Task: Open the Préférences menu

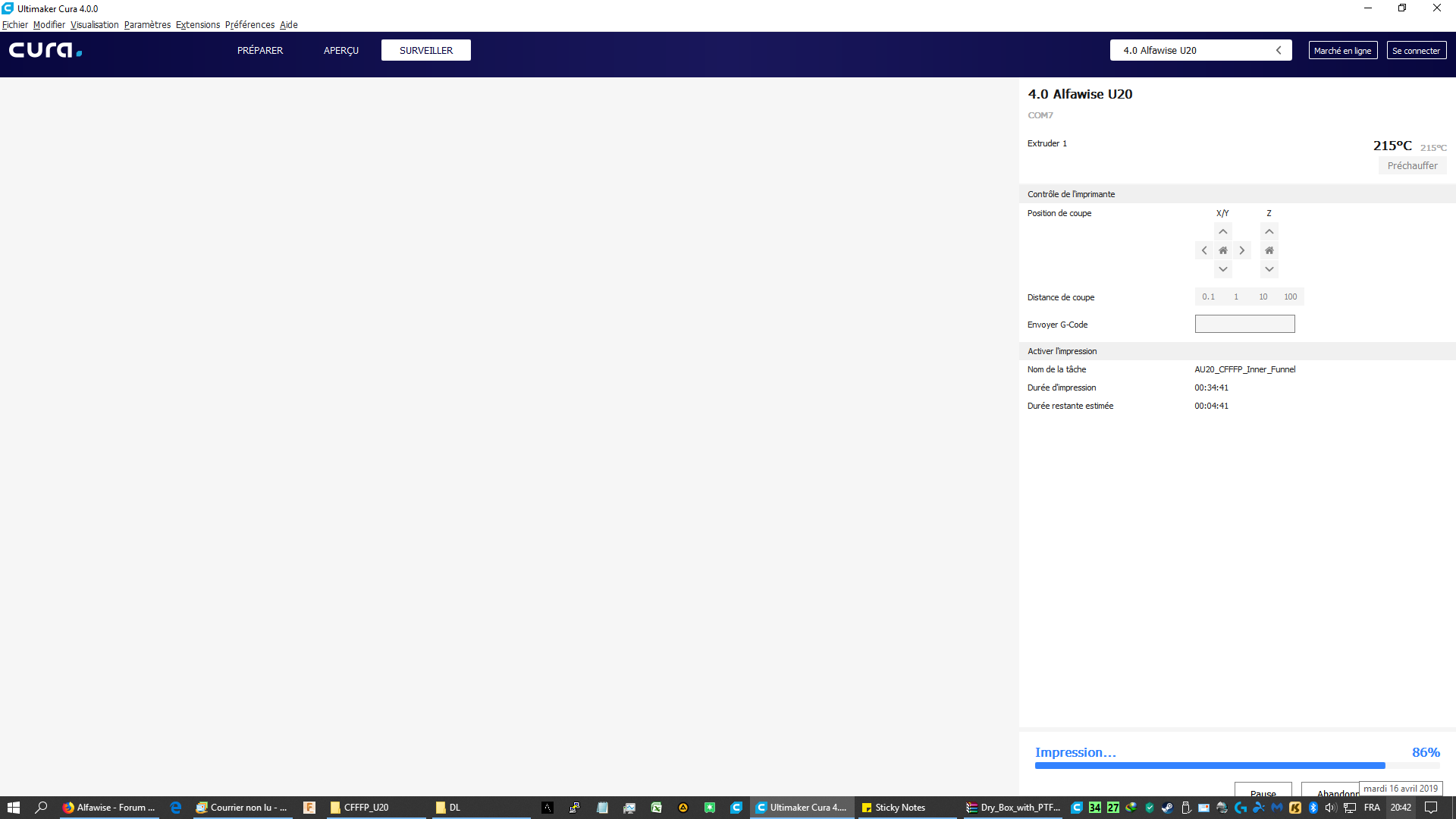Action: [249, 24]
